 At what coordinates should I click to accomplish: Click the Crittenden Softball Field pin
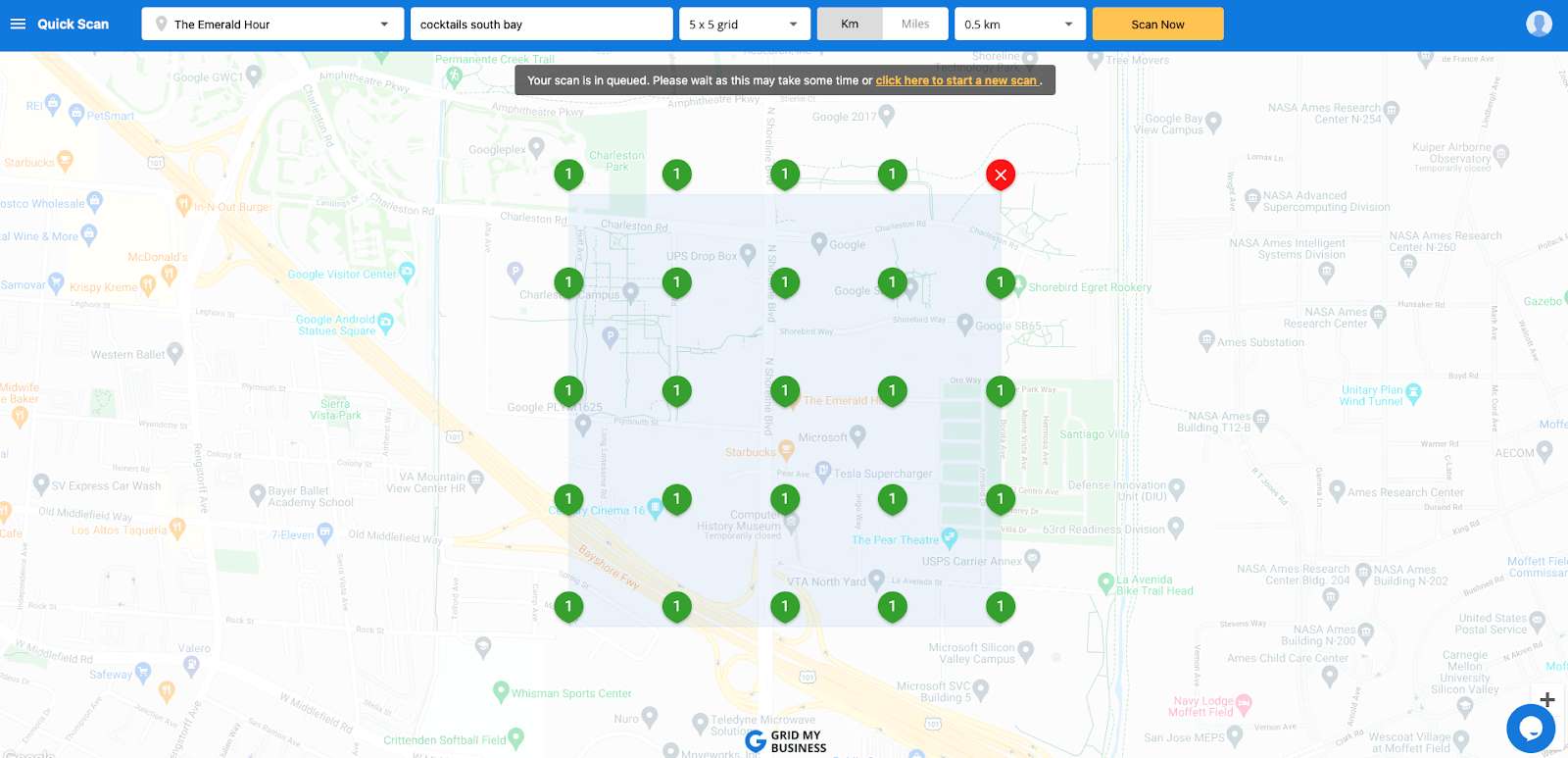[x=516, y=737]
